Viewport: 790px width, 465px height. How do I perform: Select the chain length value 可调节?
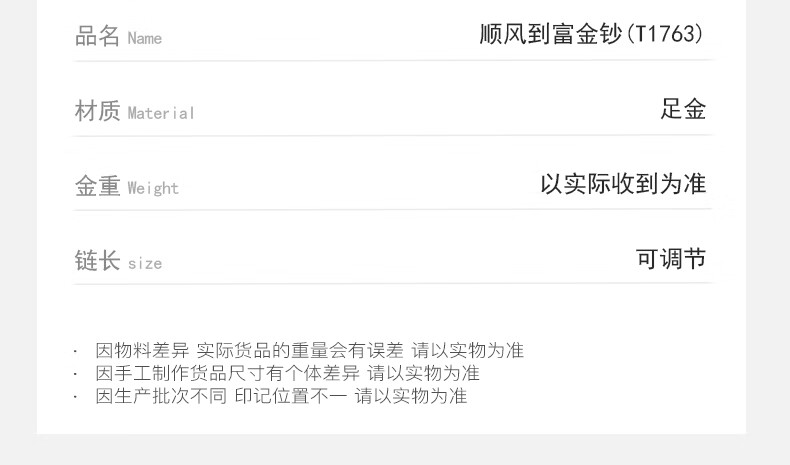point(671,258)
